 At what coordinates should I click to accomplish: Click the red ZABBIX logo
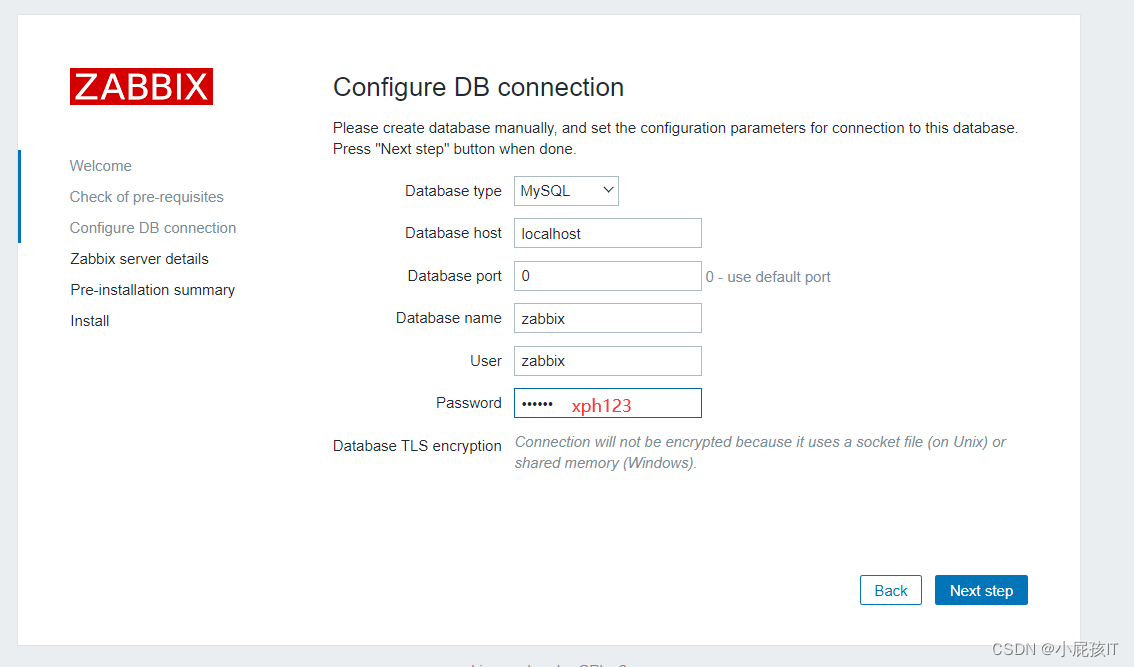click(x=140, y=87)
